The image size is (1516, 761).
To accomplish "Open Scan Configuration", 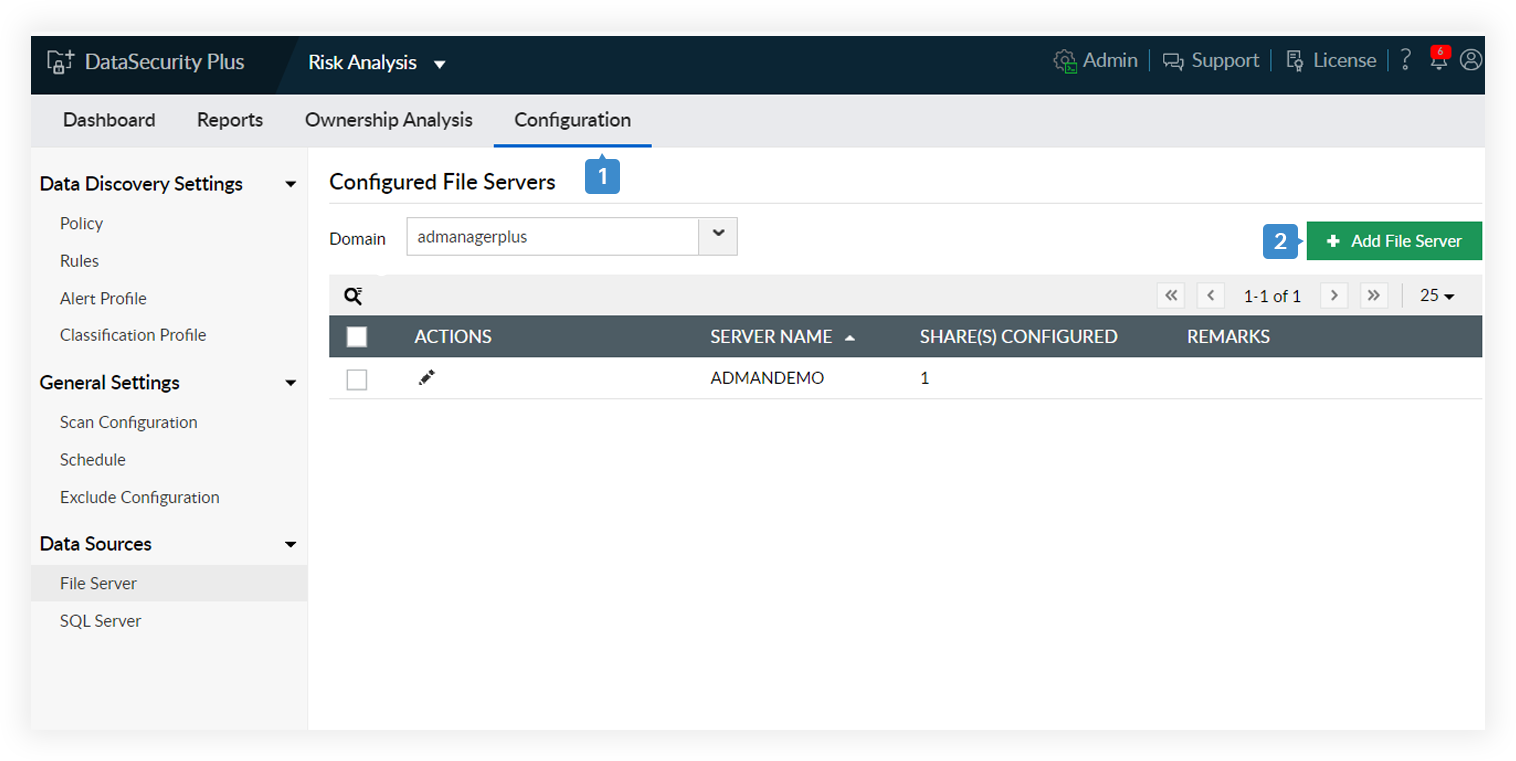I will (x=129, y=422).
